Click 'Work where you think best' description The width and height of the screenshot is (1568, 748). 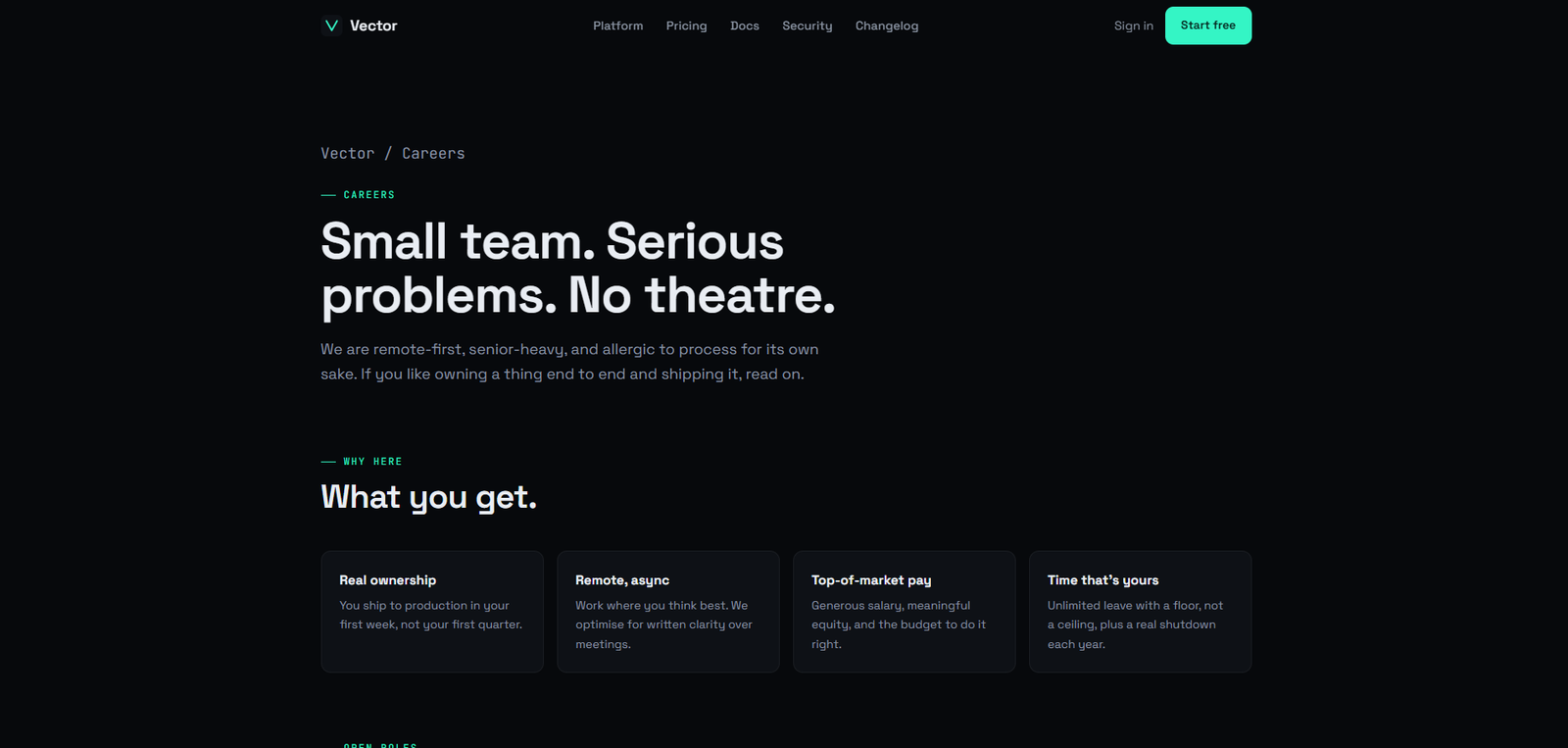664,624
